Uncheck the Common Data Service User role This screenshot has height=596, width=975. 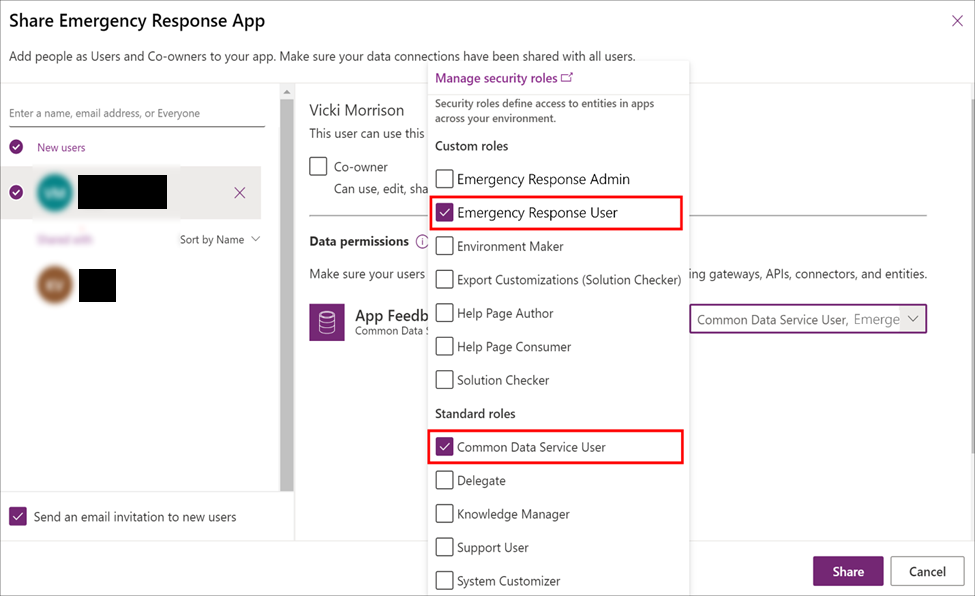445,446
